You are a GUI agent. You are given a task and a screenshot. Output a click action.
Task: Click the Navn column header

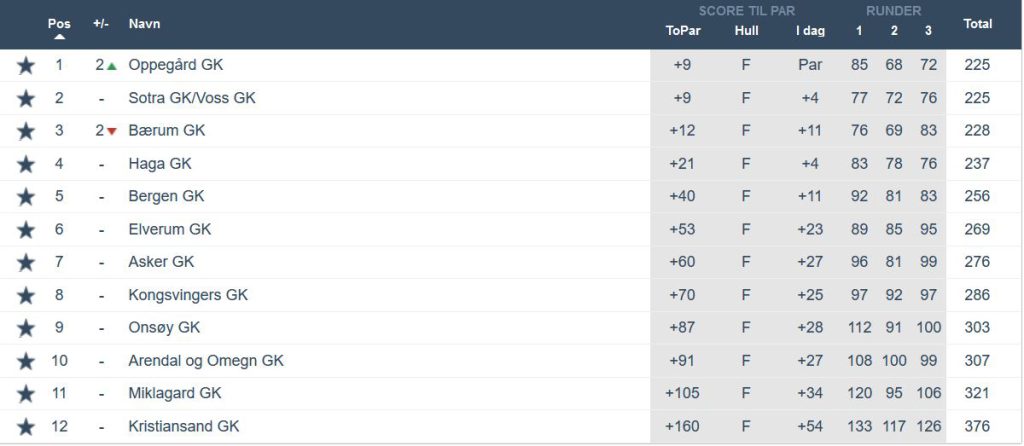[144, 23]
